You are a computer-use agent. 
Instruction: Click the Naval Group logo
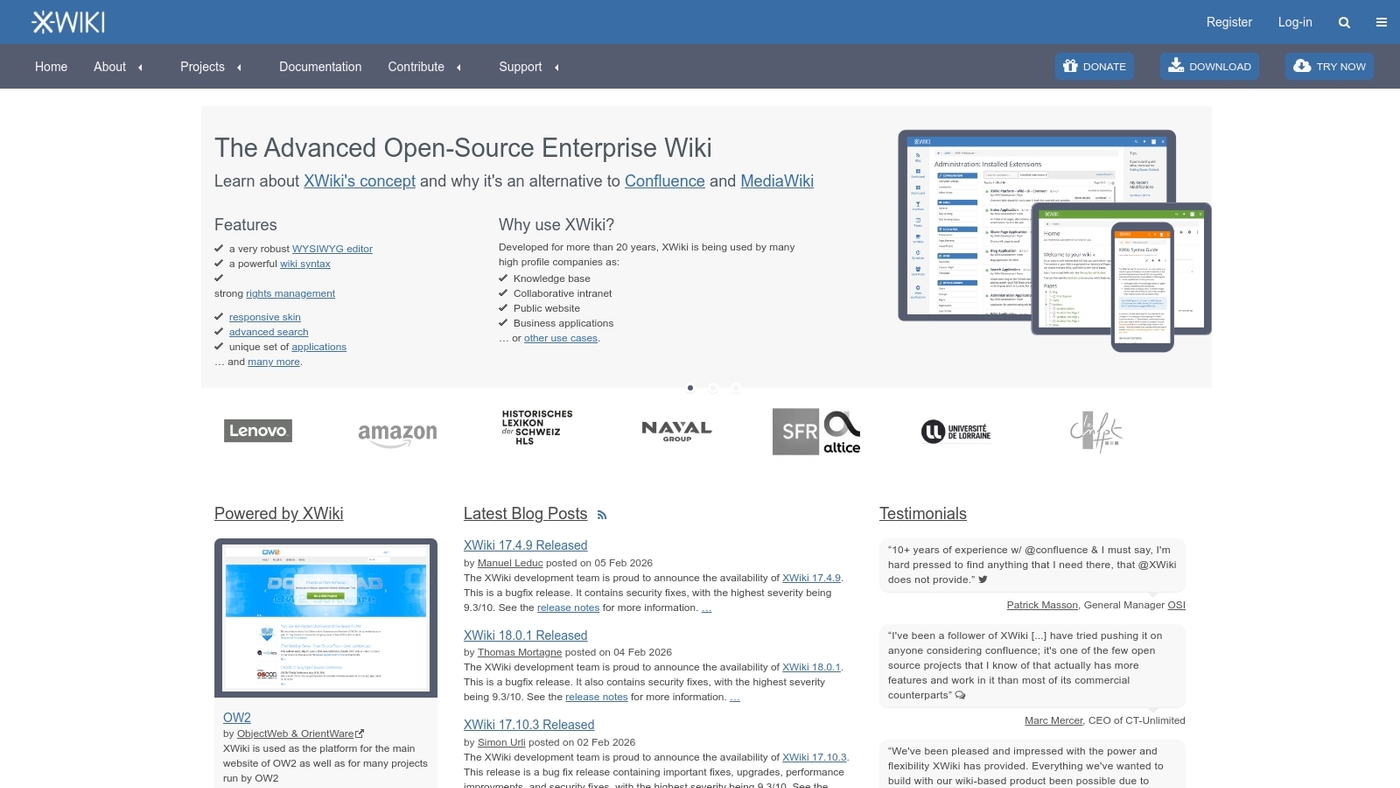click(x=676, y=430)
